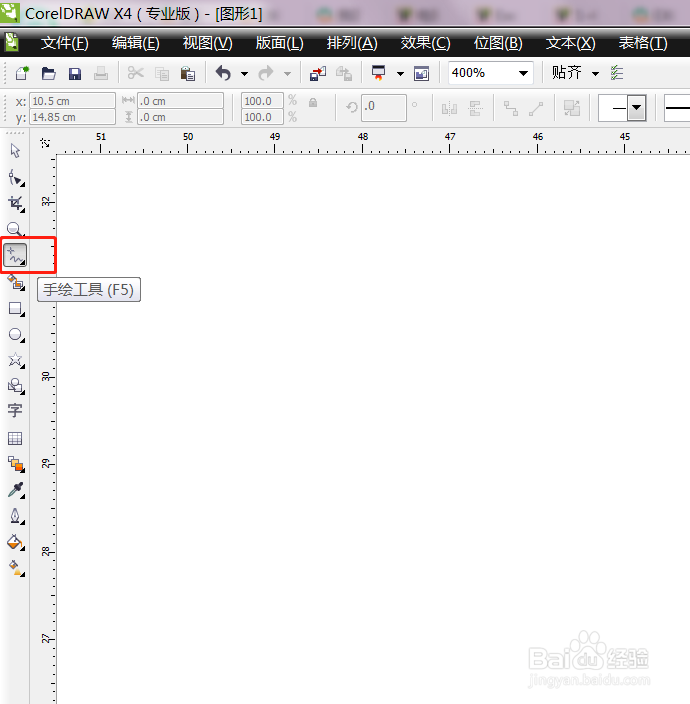The height and width of the screenshot is (704, 690).
Task: Select the Crop tool
Action: coord(16,204)
